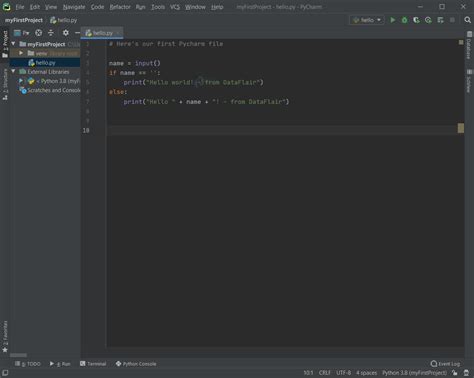This screenshot has height=378, width=474.
Task: Expand the venv folder node
Action: [21, 53]
